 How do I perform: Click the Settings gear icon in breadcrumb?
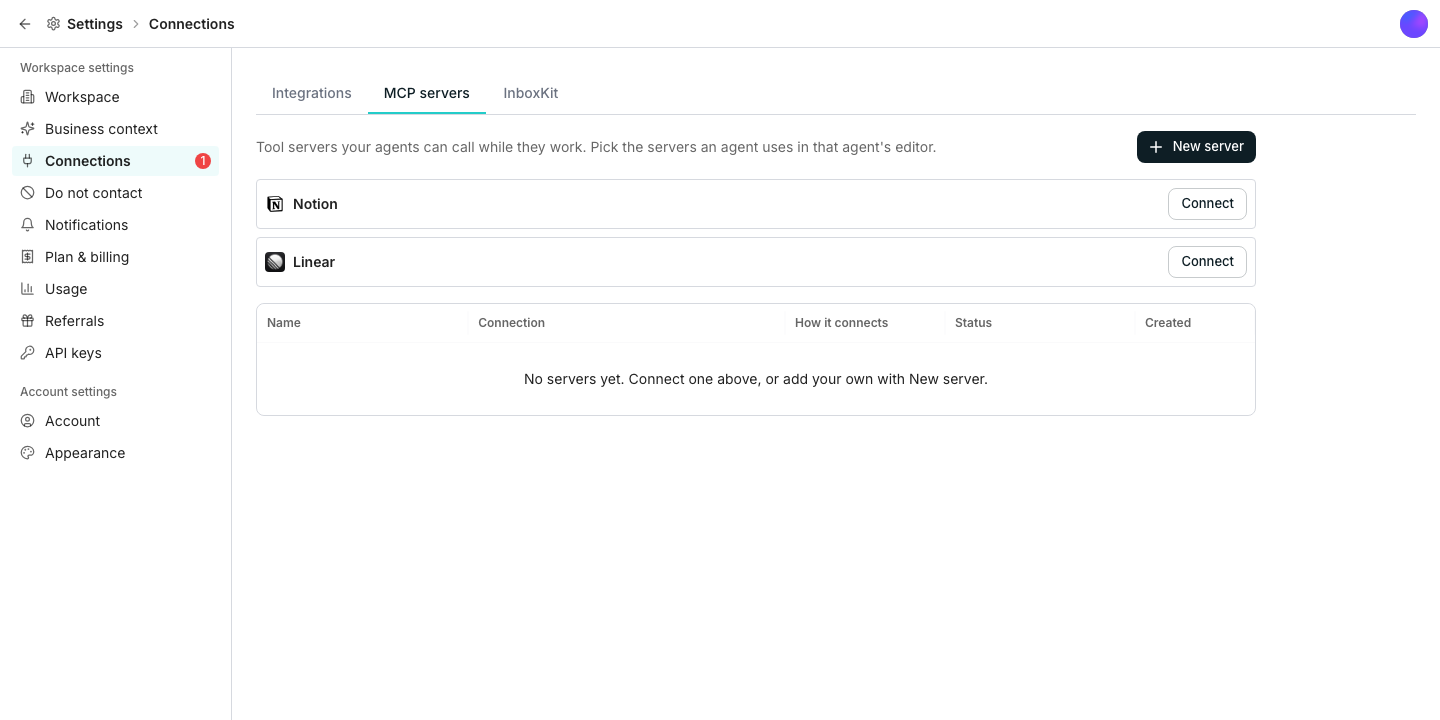[53, 24]
